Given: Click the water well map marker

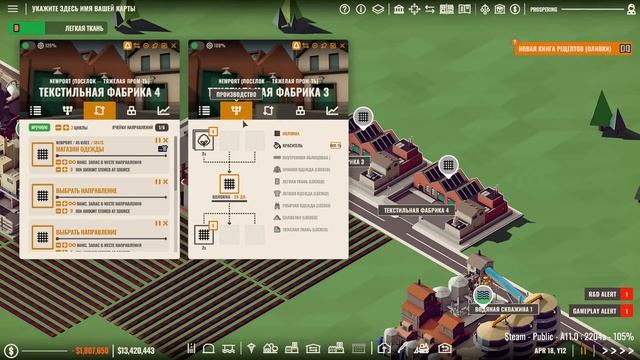Looking at the screenshot, I should click(483, 295).
